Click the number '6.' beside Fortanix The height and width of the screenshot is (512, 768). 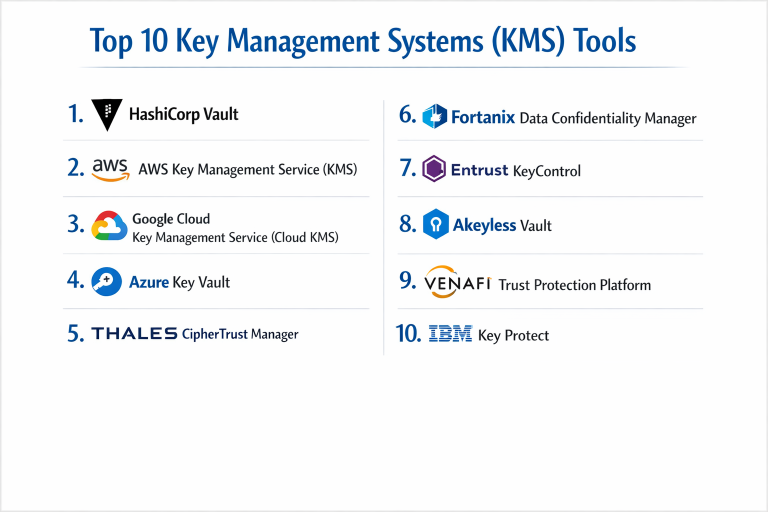(408, 115)
